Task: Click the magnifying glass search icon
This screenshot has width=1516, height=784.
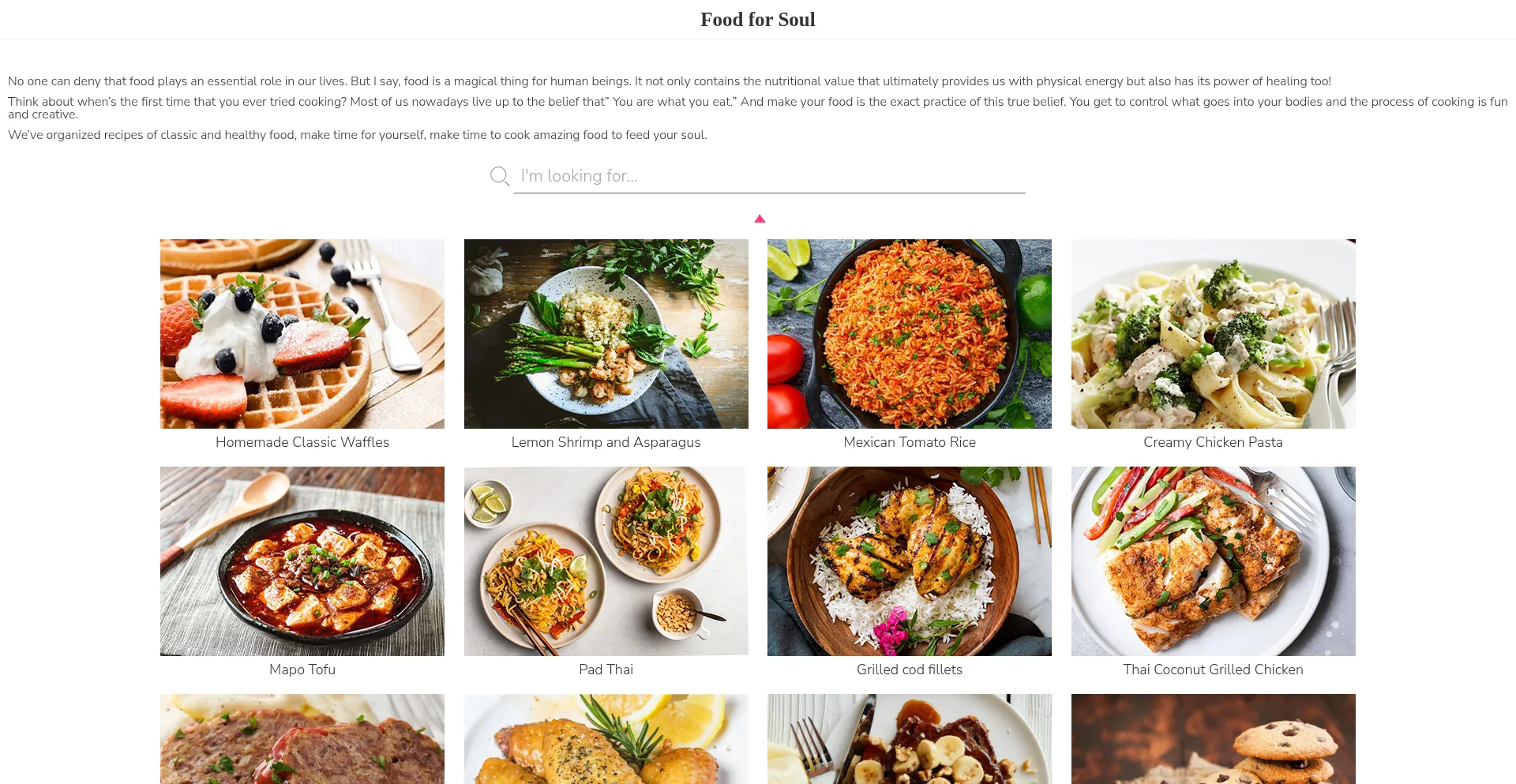Action: [499, 176]
